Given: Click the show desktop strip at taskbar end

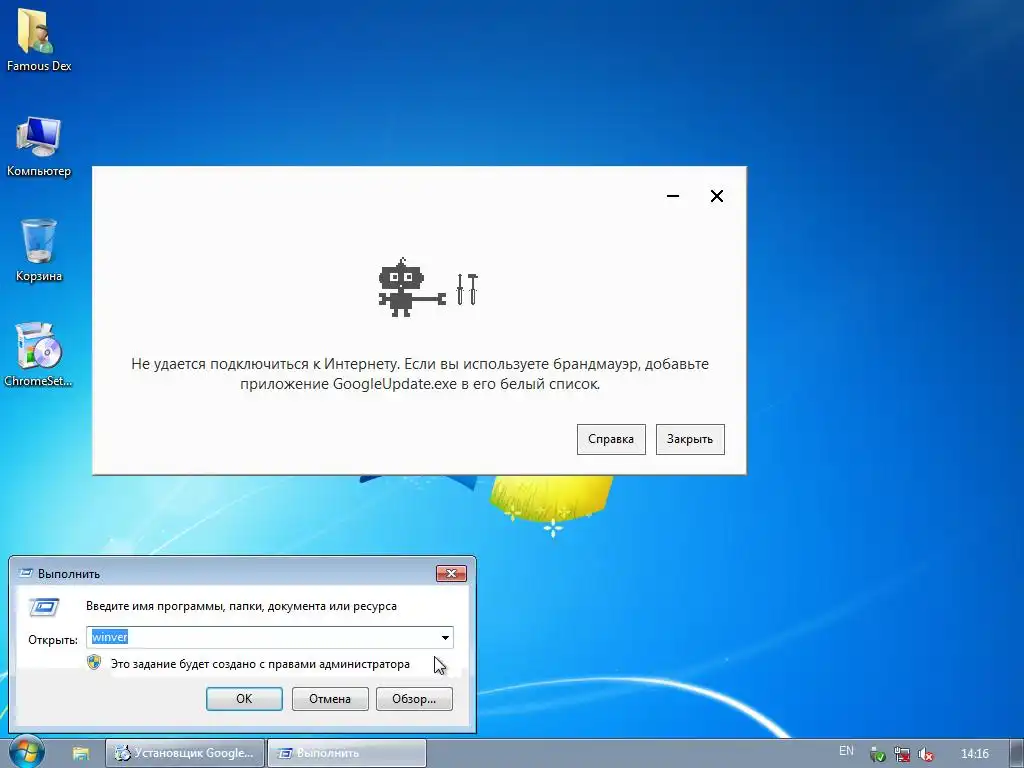Looking at the screenshot, I should coord(1018,753).
